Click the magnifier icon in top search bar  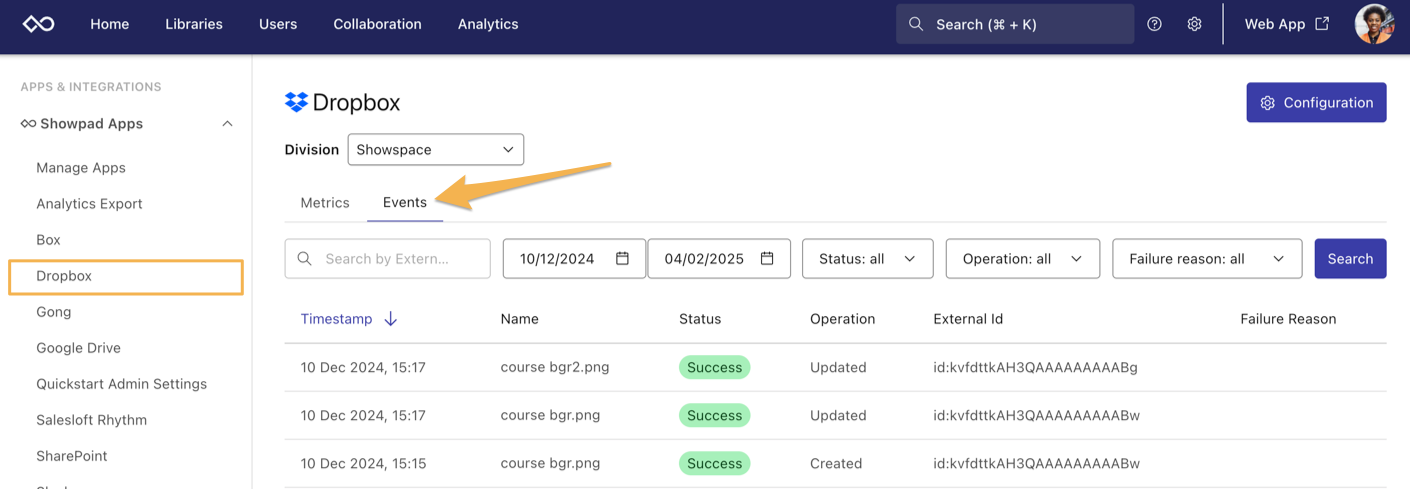click(x=916, y=24)
